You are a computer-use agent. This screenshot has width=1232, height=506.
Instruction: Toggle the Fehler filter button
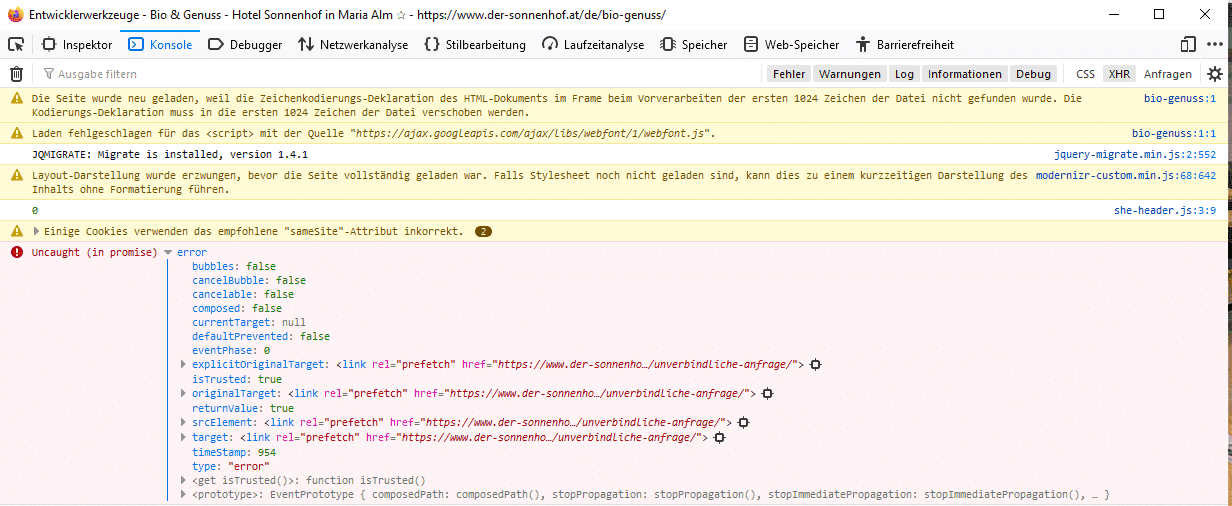pyautogui.click(x=789, y=74)
